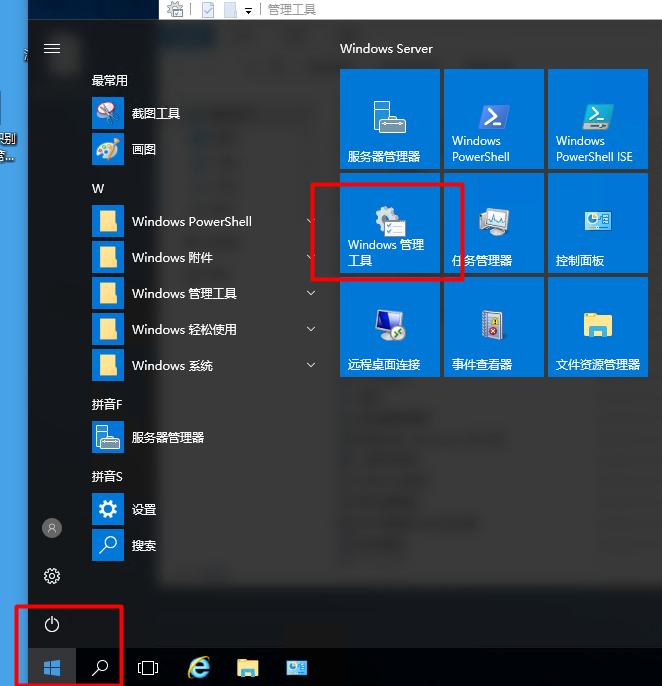The width and height of the screenshot is (662, 686).
Task: Open the quick access toolbar dropdown arrow in the window behind
Action: click(x=248, y=11)
